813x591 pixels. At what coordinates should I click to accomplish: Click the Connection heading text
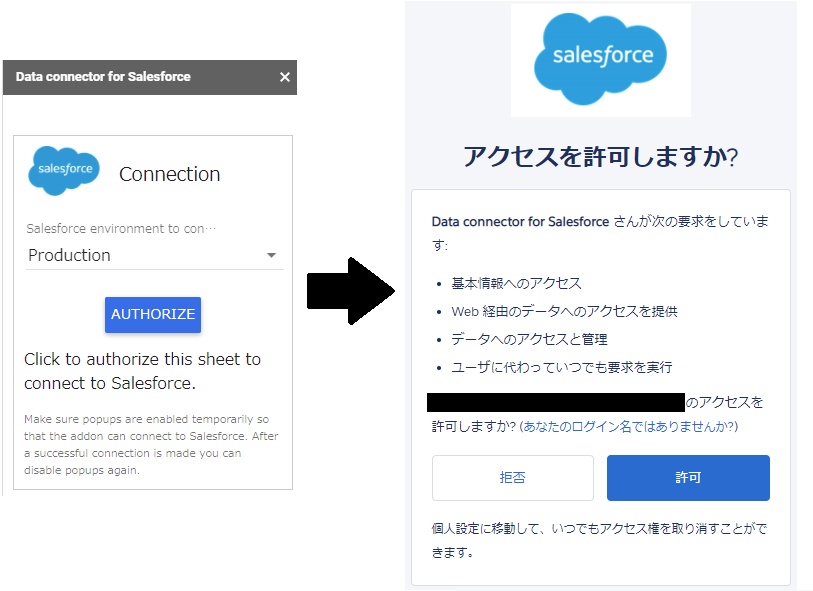coord(169,174)
